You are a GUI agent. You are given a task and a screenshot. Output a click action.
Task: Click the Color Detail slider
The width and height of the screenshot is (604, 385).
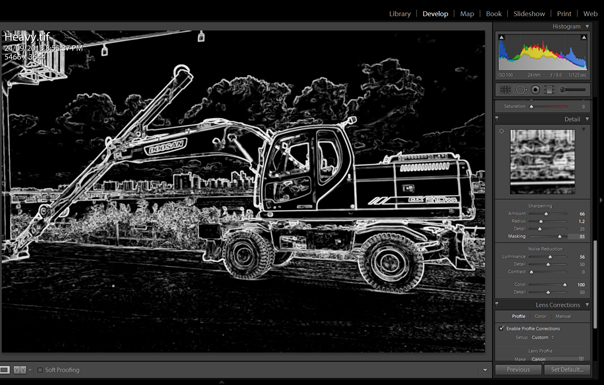548,292
